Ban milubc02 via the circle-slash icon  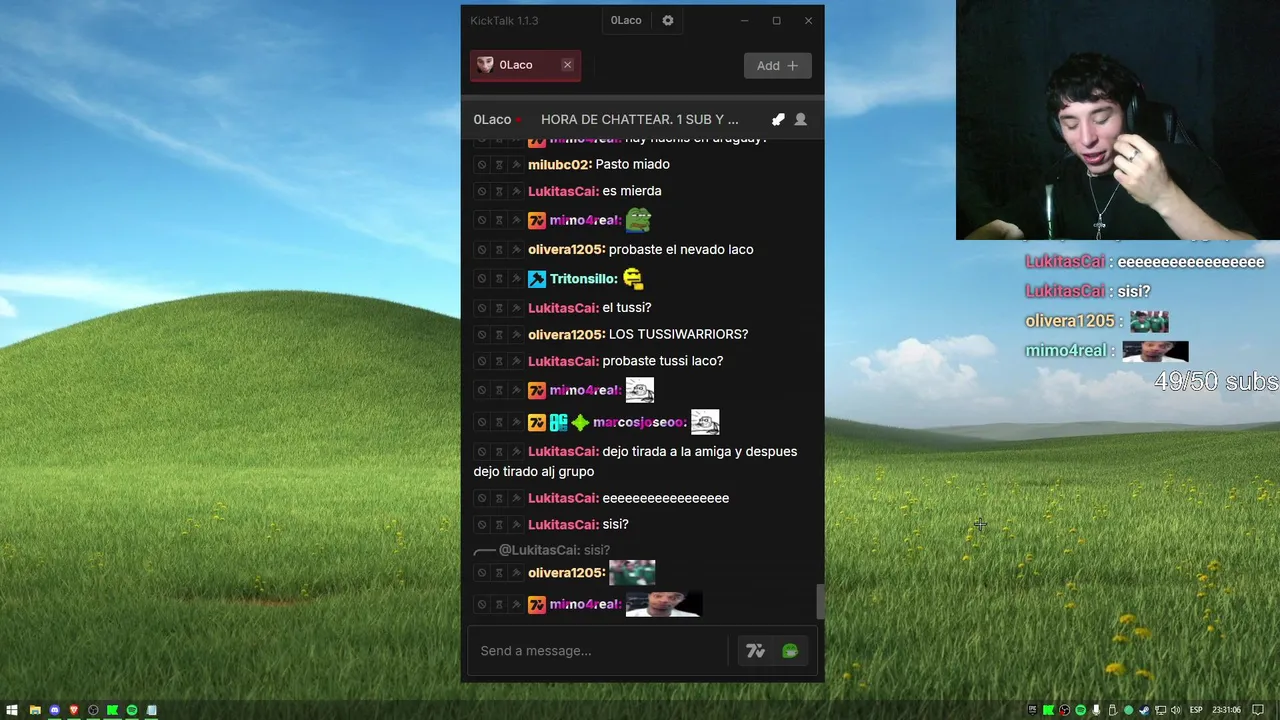pyautogui.click(x=481, y=164)
